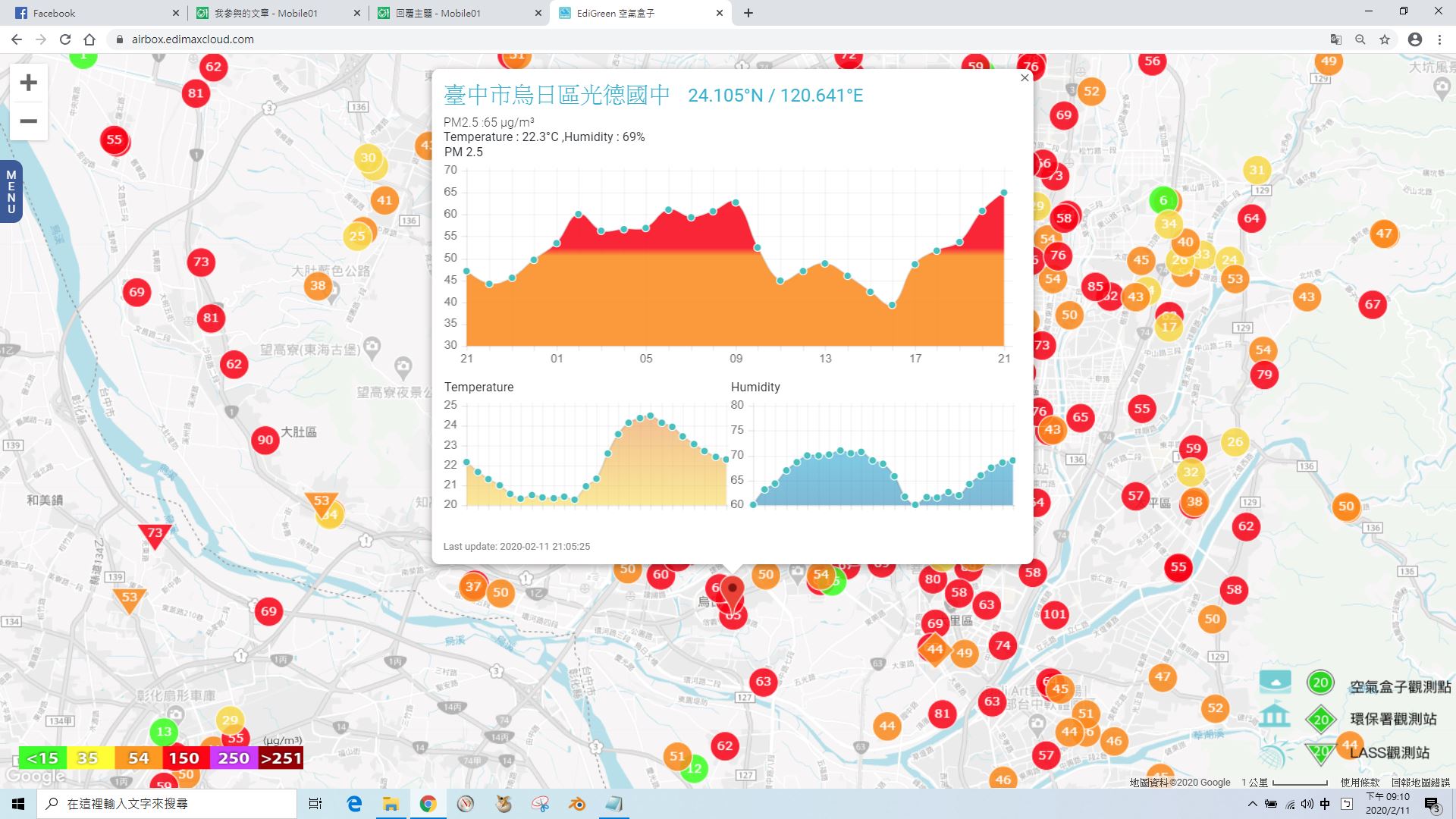Close the sensor info popup
The height and width of the screenshot is (819, 1456).
pos(1025,78)
